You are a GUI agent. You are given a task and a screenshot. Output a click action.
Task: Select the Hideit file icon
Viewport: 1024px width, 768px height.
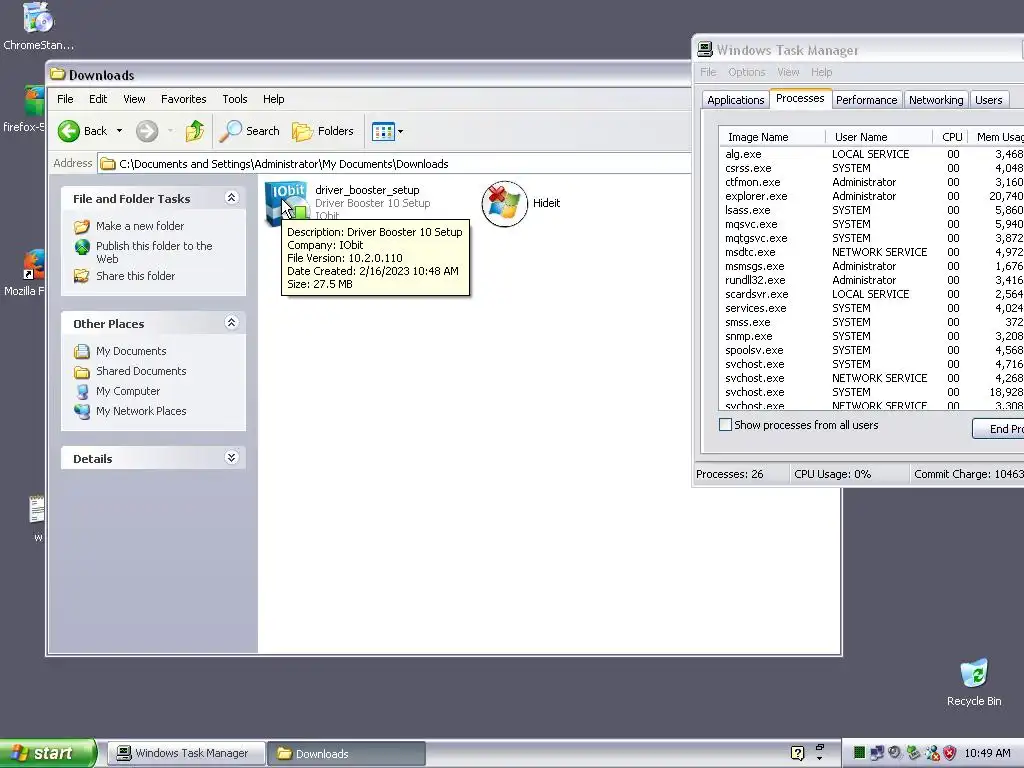tap(504, 203)
